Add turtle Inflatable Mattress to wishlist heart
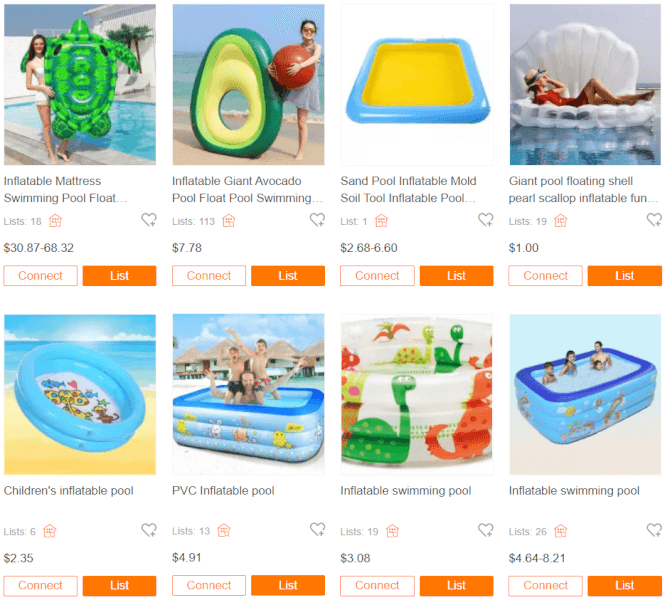This screenshot has width=665, height=600. pos(149,220)
